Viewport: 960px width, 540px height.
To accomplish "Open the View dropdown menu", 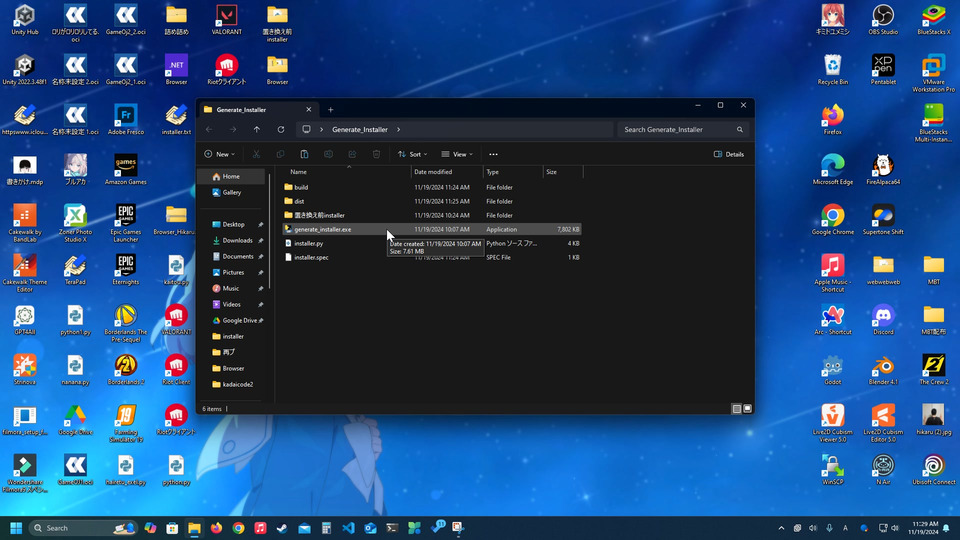I will [x=457, y=154].
